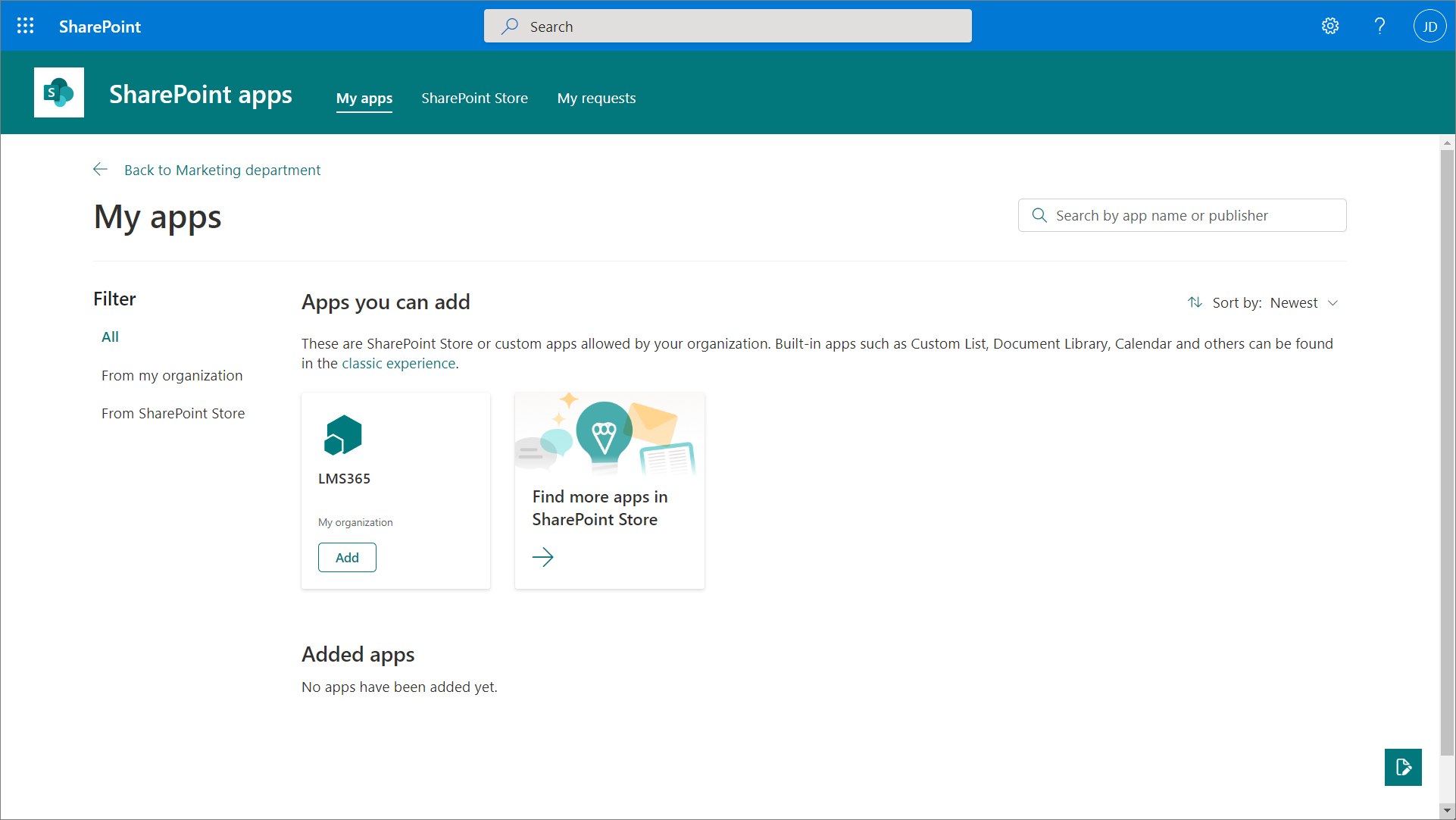Open the app launcher waffle icon
Image resolution: width=1456 pixels, height=820 pixels.
tap(25, 27)
